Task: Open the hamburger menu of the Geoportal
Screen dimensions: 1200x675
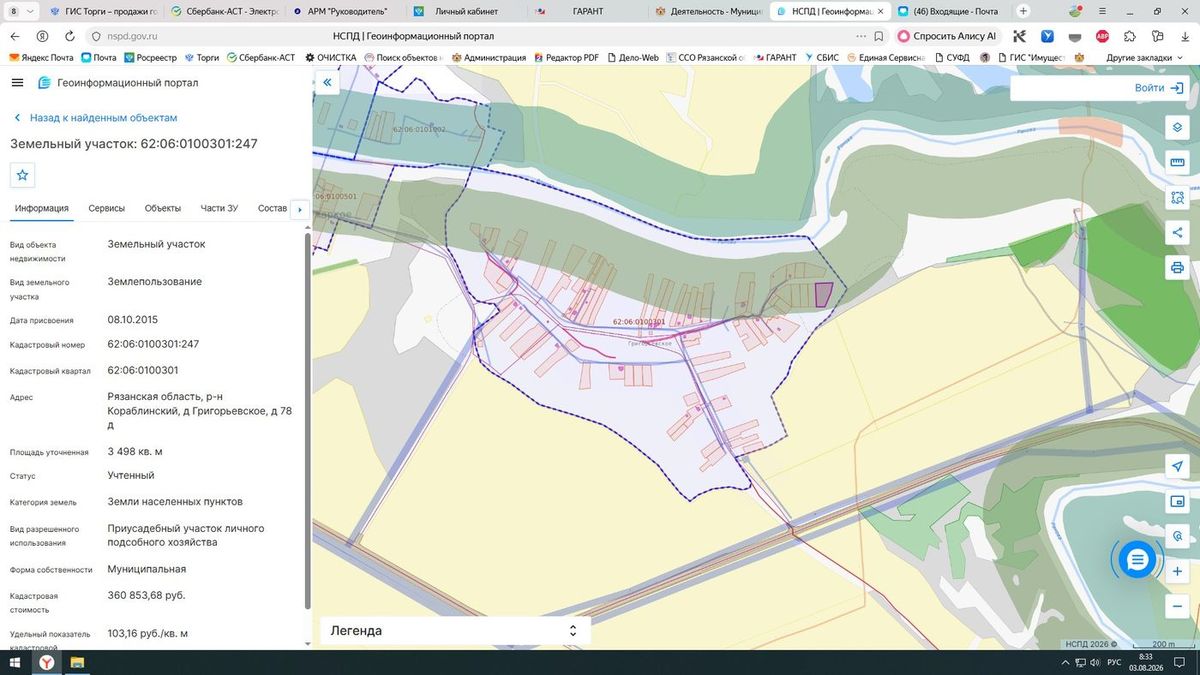Action: pos(17,83)
